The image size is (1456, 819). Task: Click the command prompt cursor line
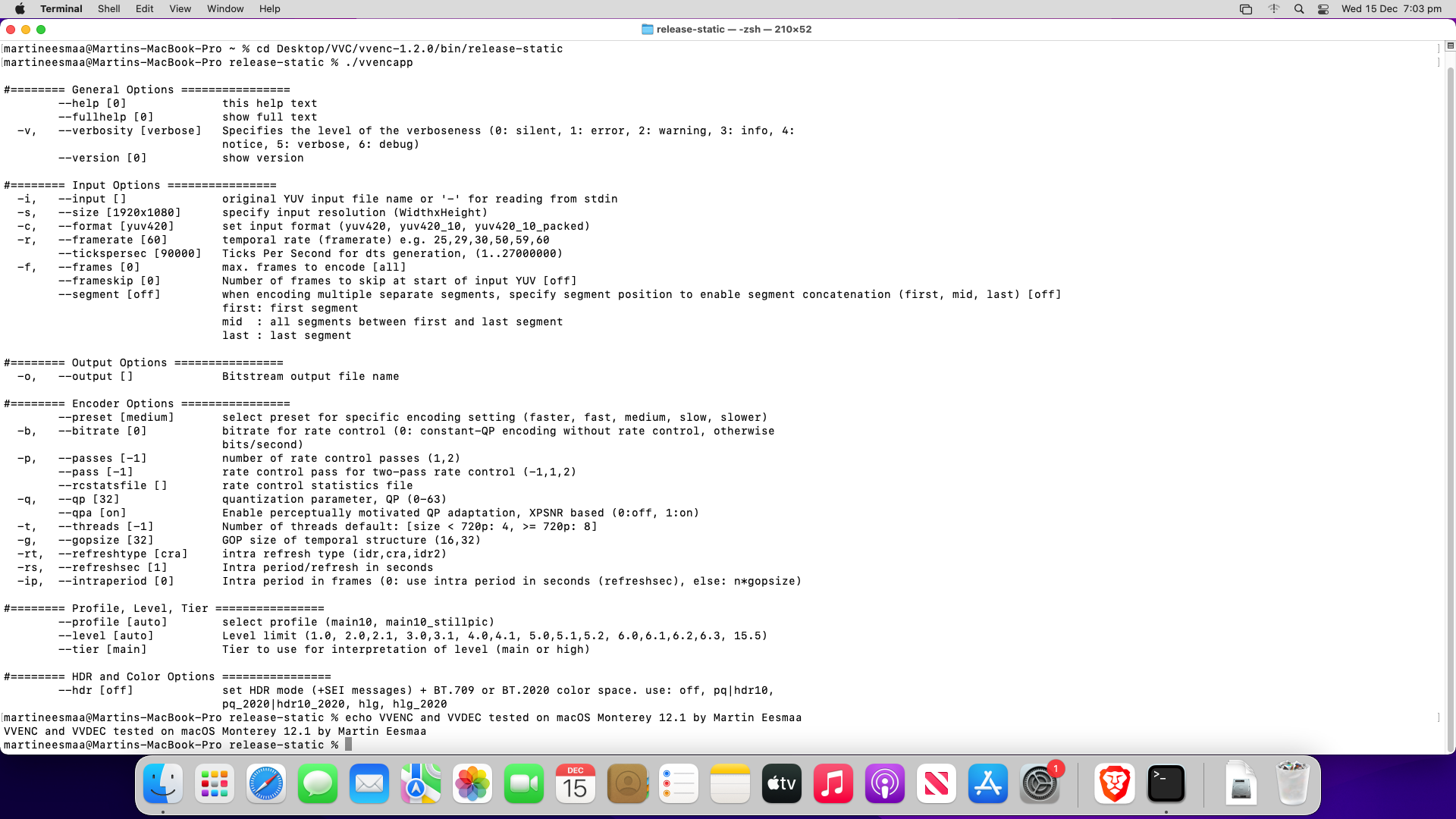pos(178,745)
